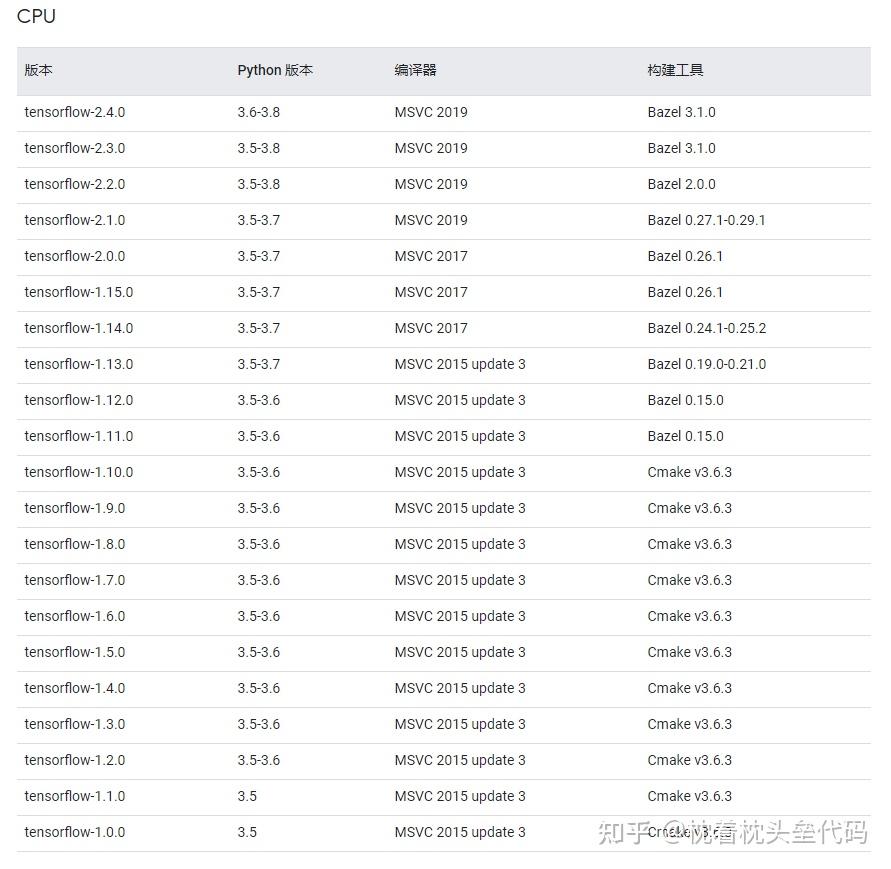Screen dimensions: 891x869
Task: Click the tensorflow-2.3.0 version label
Action: click(74, 148)
